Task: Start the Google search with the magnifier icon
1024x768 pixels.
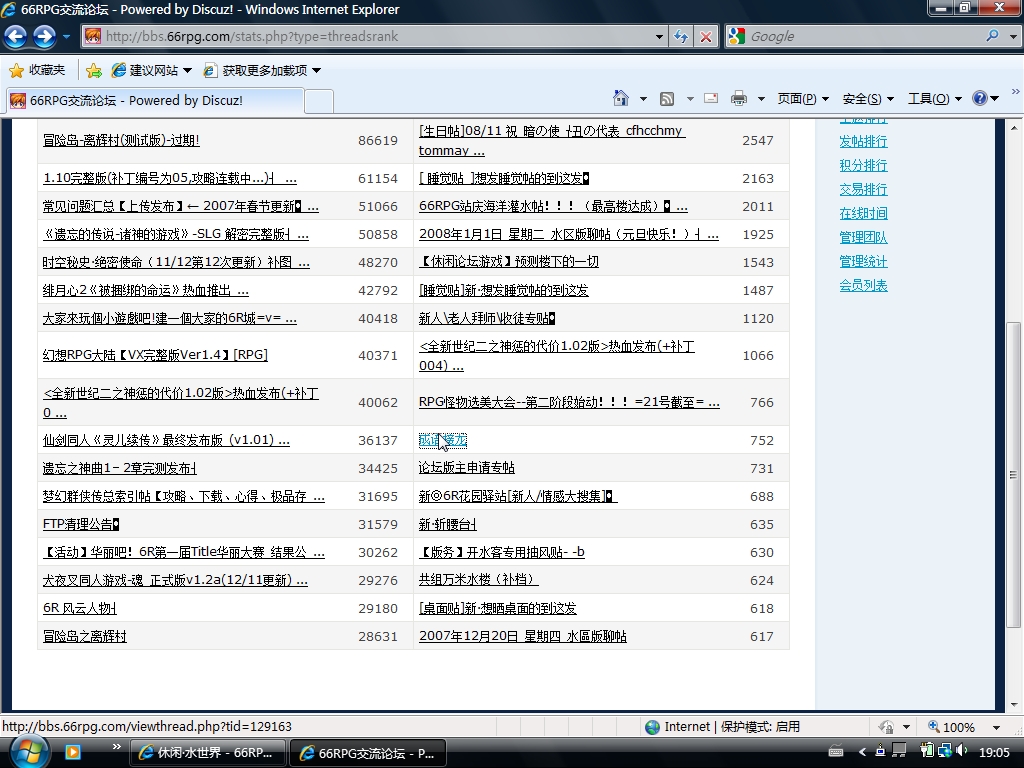Action: tap(993, 36)
